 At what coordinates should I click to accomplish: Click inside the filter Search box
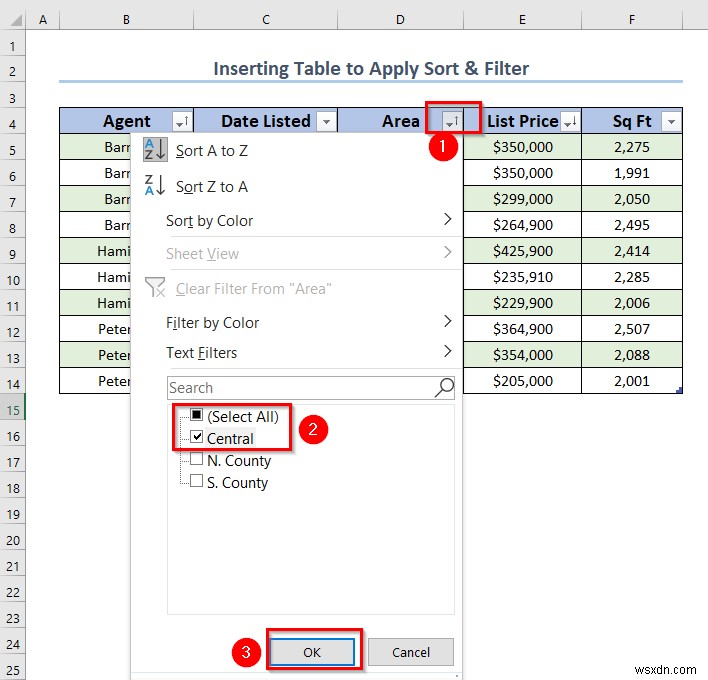pos(311,388)
